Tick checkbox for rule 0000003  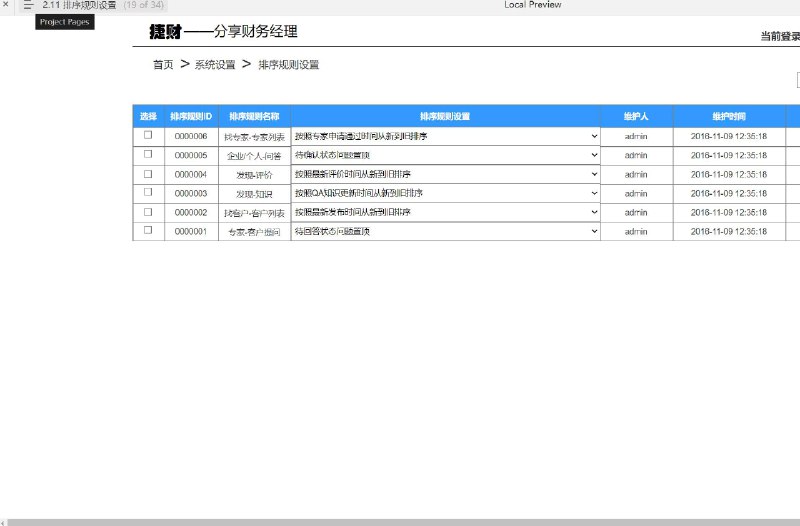[x=148, y=192]
